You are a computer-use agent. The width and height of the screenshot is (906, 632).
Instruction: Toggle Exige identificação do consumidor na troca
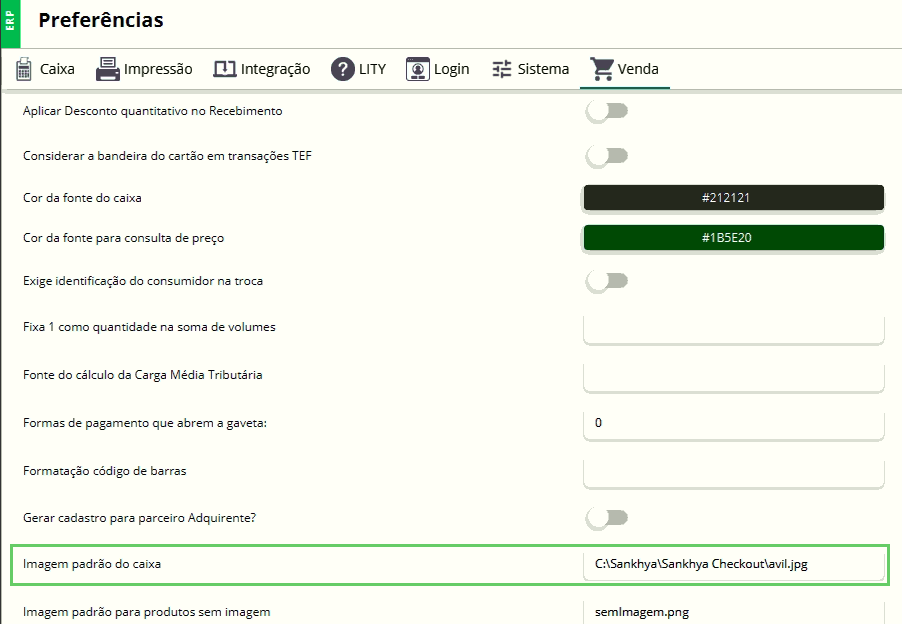(x=607, y=281)
